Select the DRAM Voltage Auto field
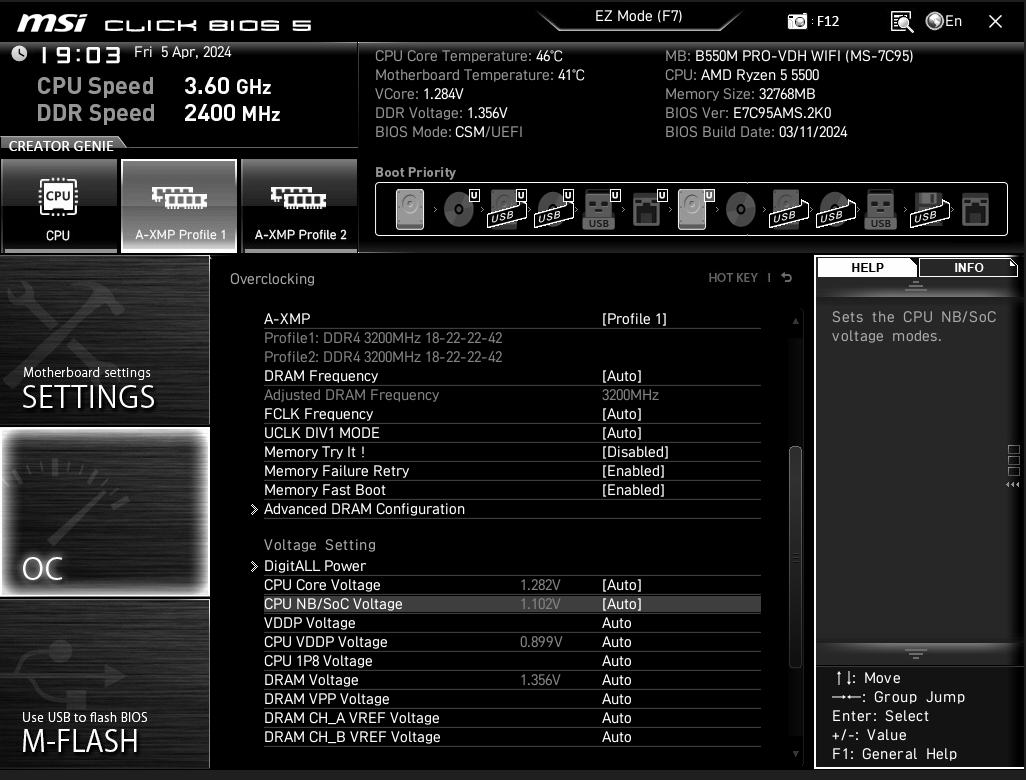Image resolution: width=1026 pixels, height=780 pixels. click(x=616, y=680)
